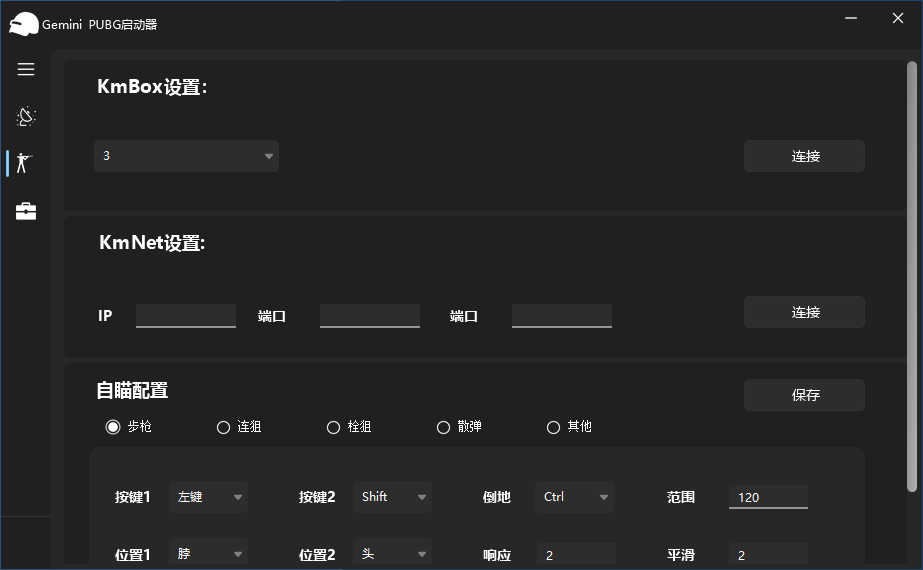Open the 按键1 dropdown set to 左键

point(208,497)
